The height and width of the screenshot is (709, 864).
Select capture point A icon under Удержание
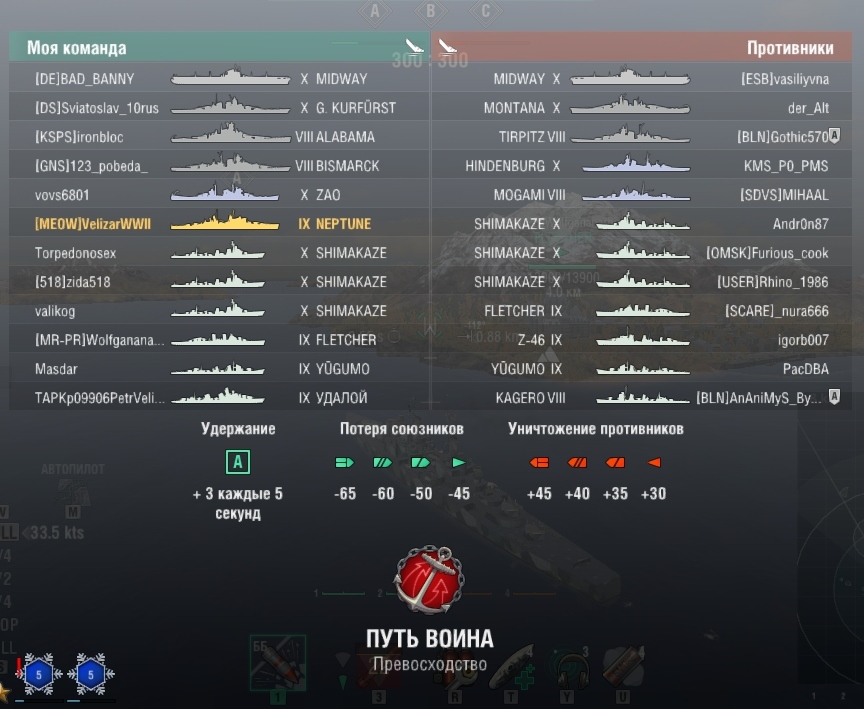237,462
